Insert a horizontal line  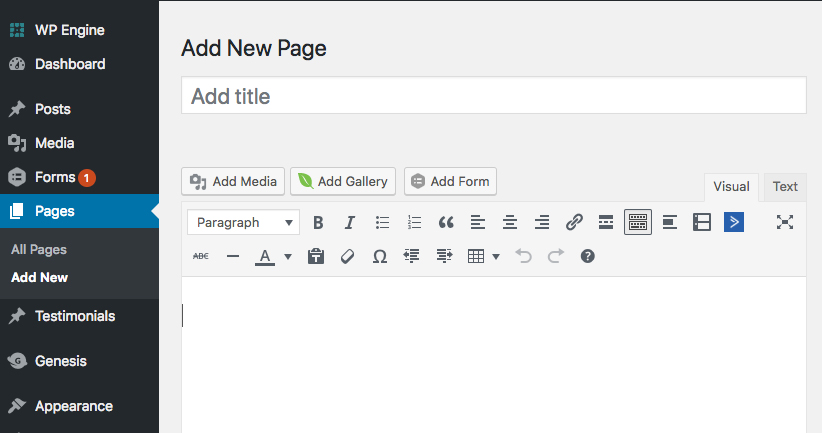(233, 256)
